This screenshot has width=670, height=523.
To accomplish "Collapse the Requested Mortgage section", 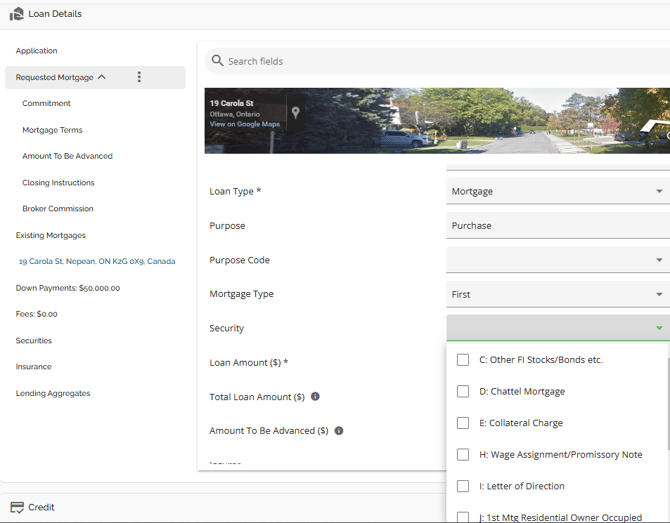I will (102, 77).
